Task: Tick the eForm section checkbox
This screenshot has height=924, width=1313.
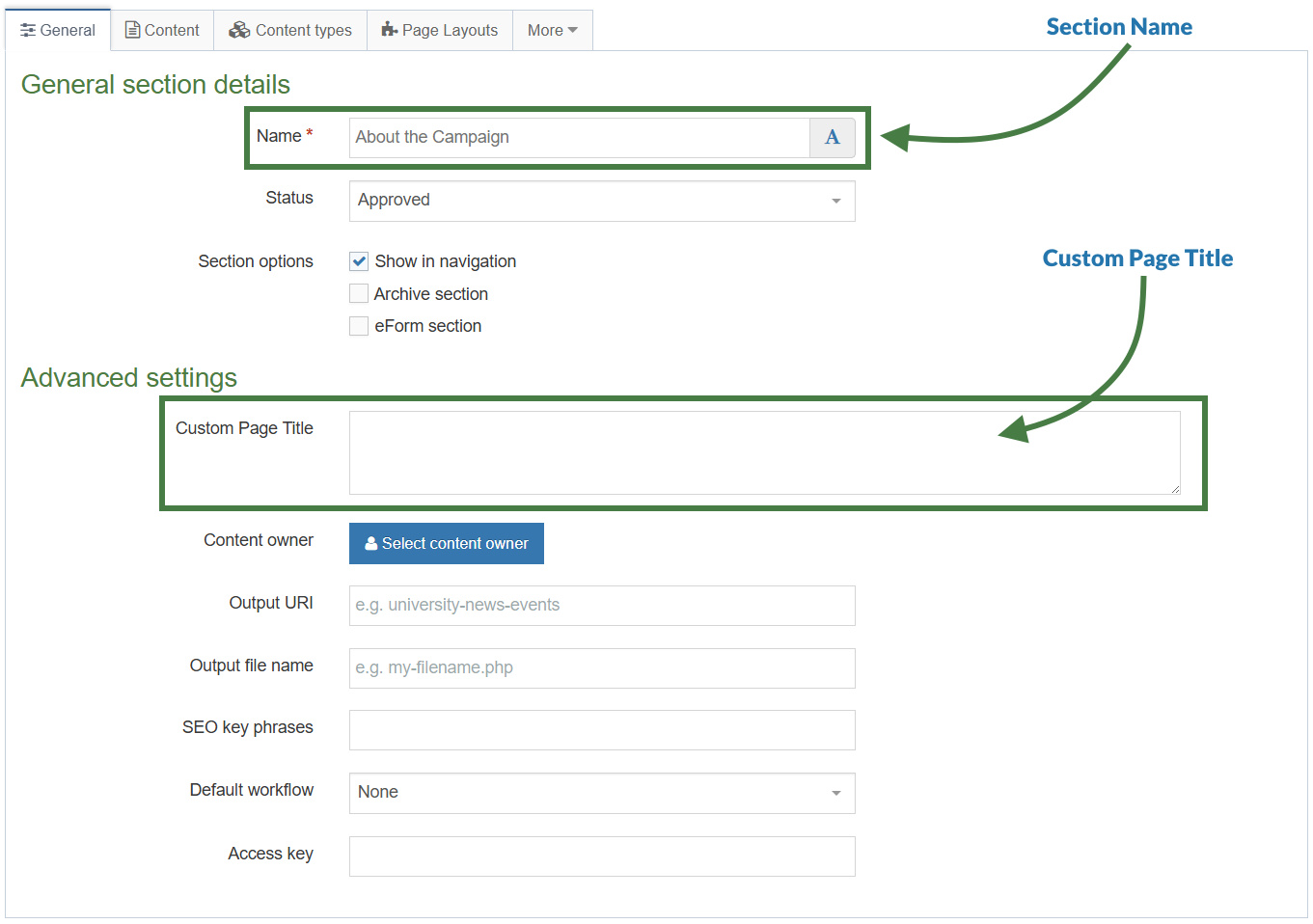Action: pyautogui.click(x=359, y=326)
